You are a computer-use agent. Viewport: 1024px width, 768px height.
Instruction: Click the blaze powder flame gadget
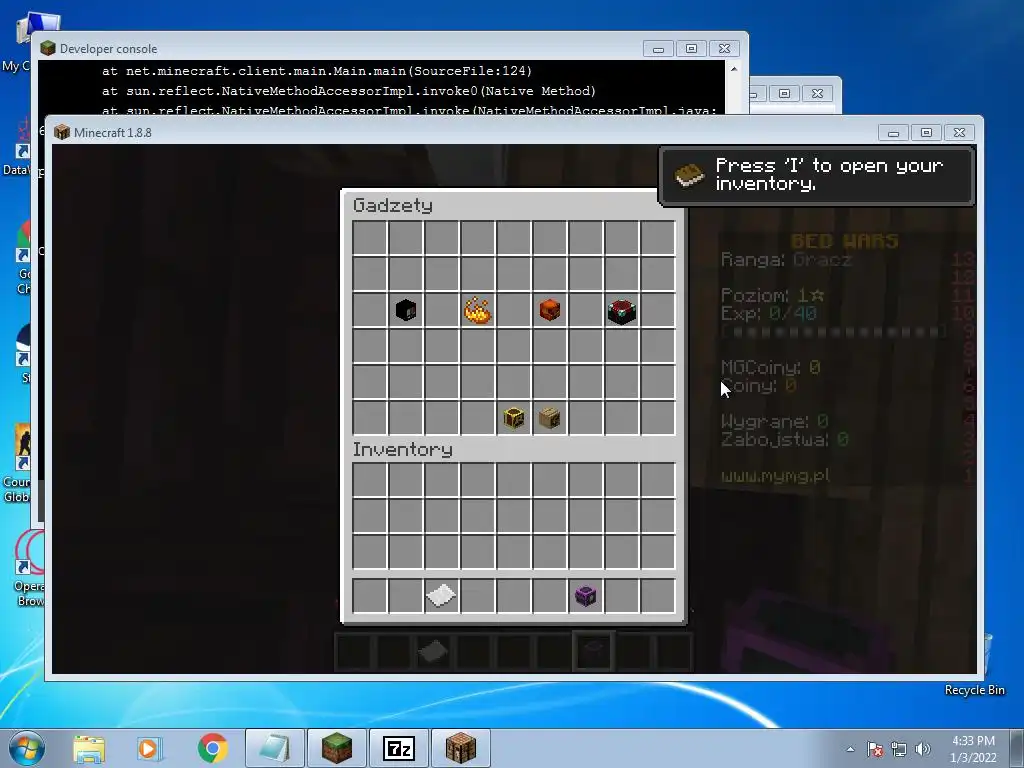(x=477, y=310)
